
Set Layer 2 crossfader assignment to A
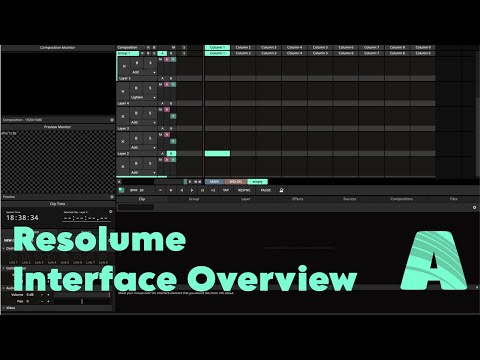click(x=163, y=154)
